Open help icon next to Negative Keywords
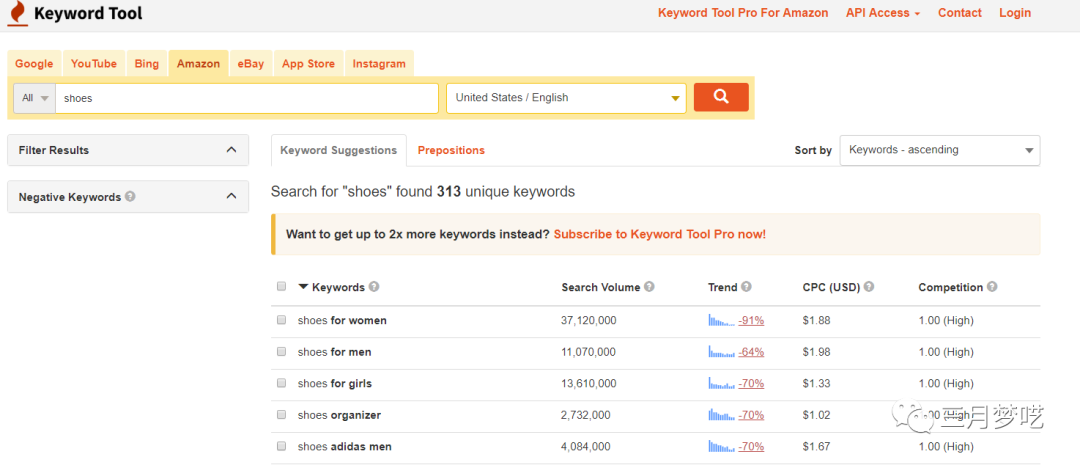This screenshot has width=1080, height=465. (130, 196)
